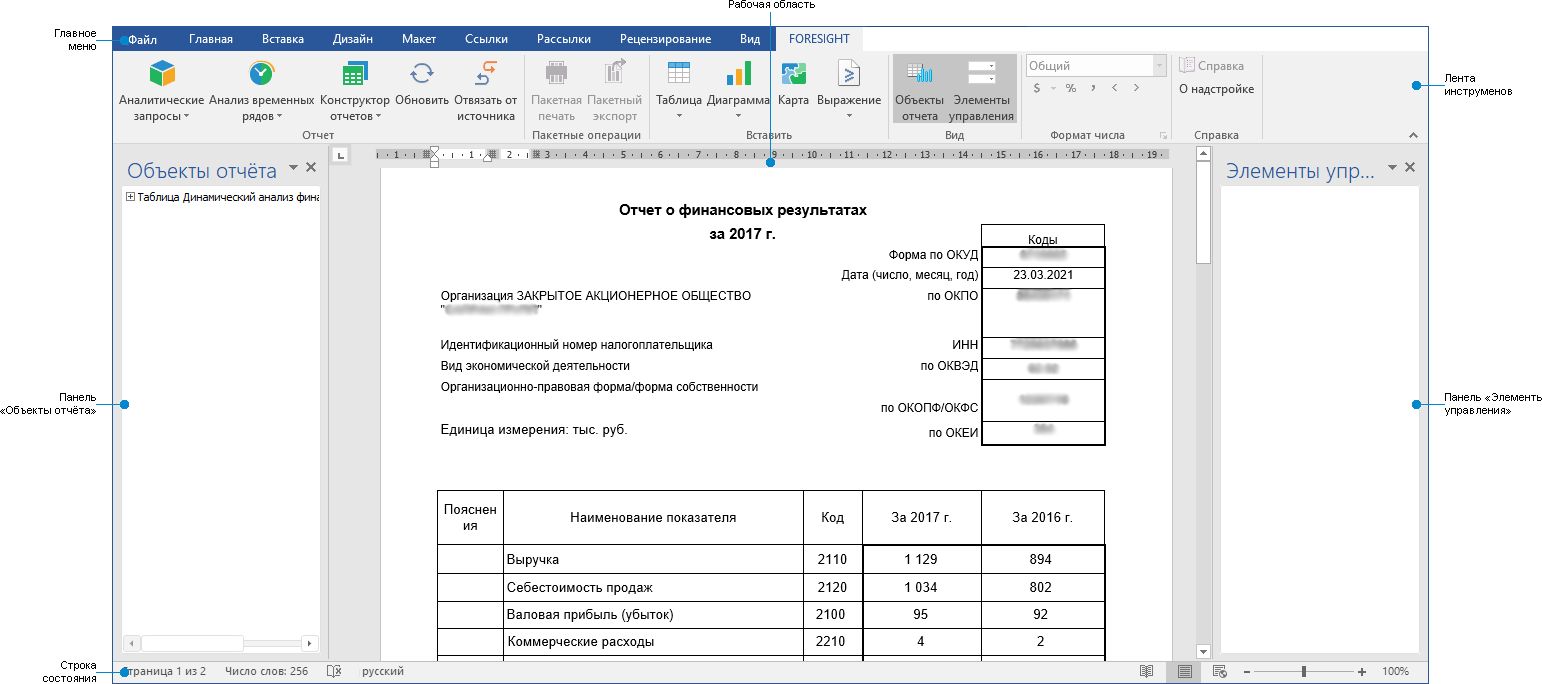
Task: Select the Аналитические запросы tool
Action: [x=163, y=88]
